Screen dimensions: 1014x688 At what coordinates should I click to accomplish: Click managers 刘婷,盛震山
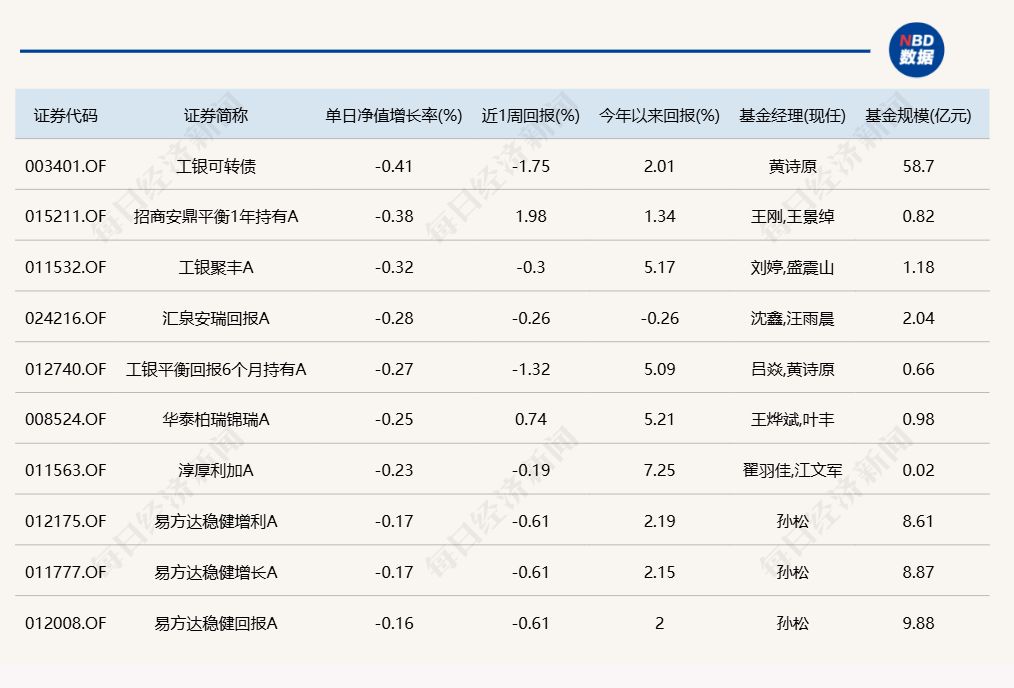point(792,267)
